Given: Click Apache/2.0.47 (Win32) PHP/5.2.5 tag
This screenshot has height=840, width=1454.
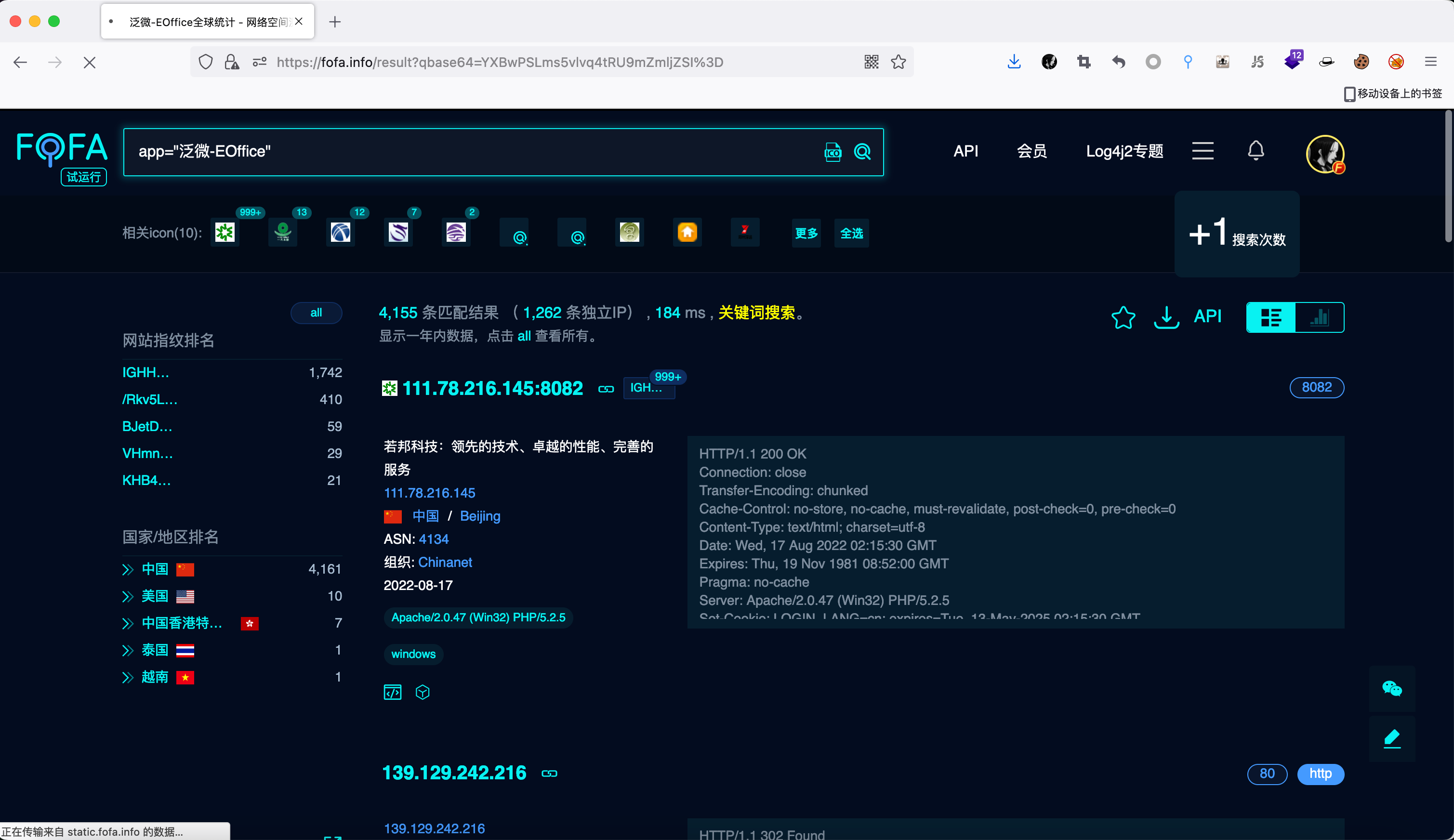Looking at the screenshot, I should point(478,617).
